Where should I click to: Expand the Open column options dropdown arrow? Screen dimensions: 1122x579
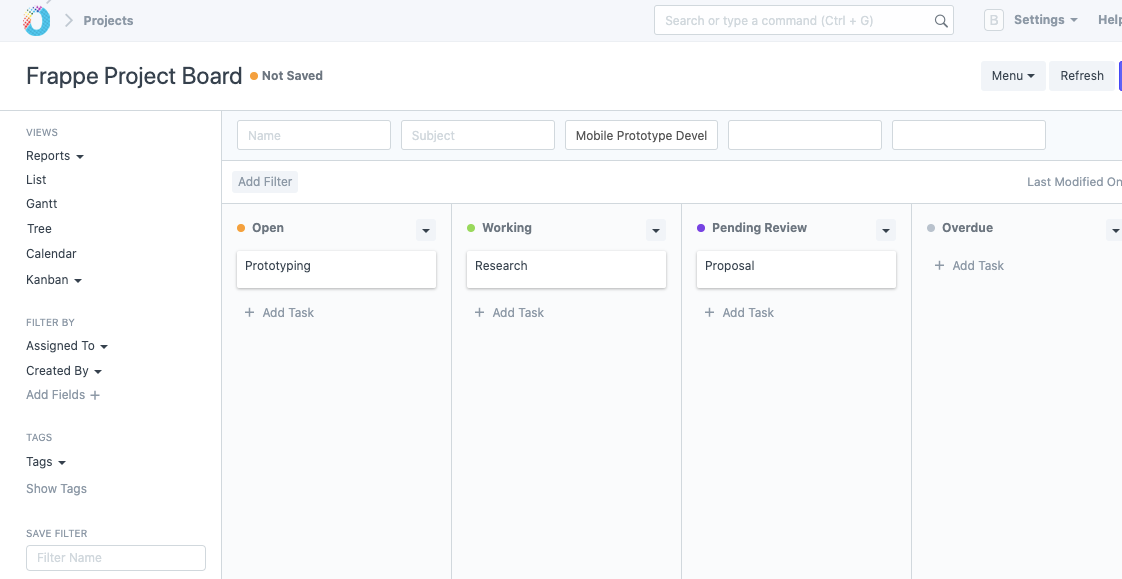(426, 230)
